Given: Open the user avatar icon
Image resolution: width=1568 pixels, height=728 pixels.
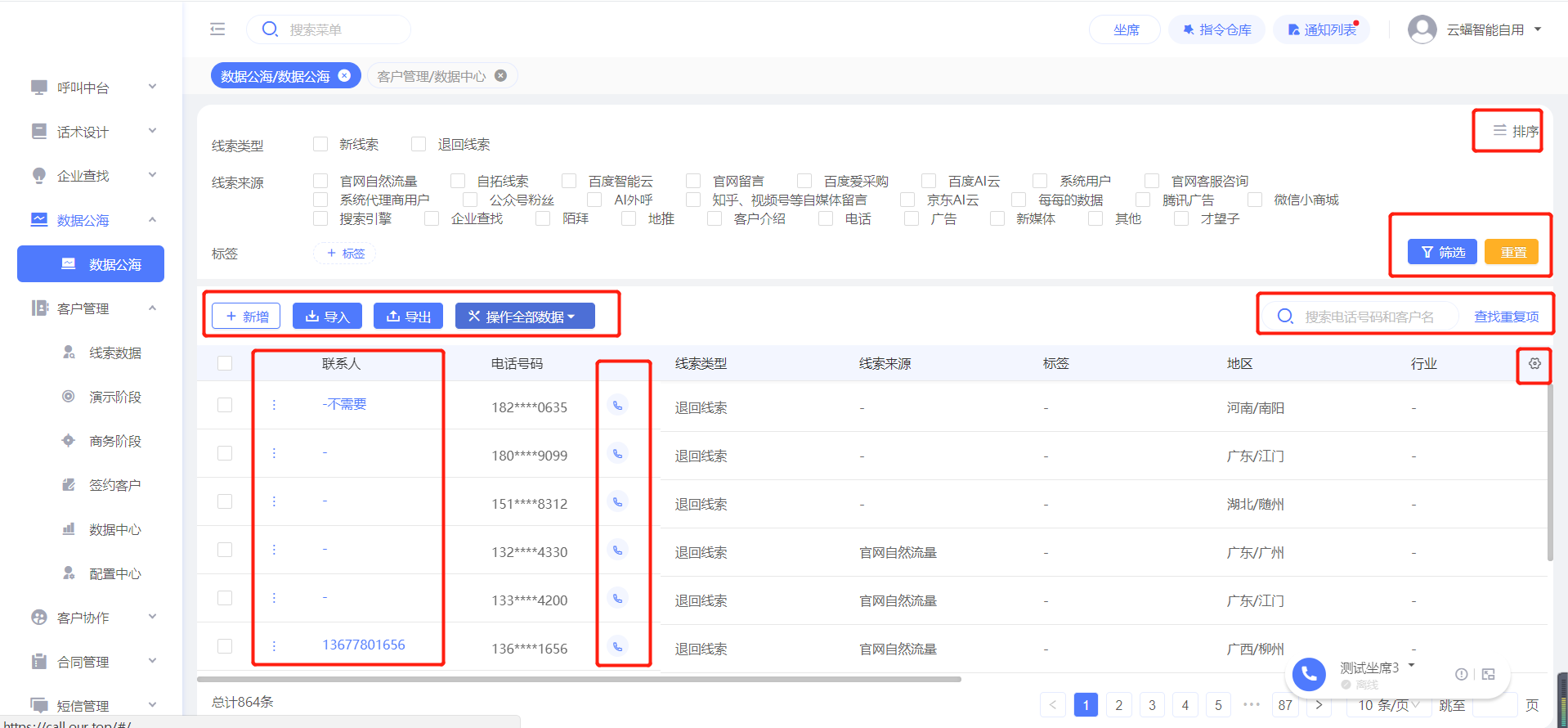Looking at the screenshot, I should tap(1422, 29).
